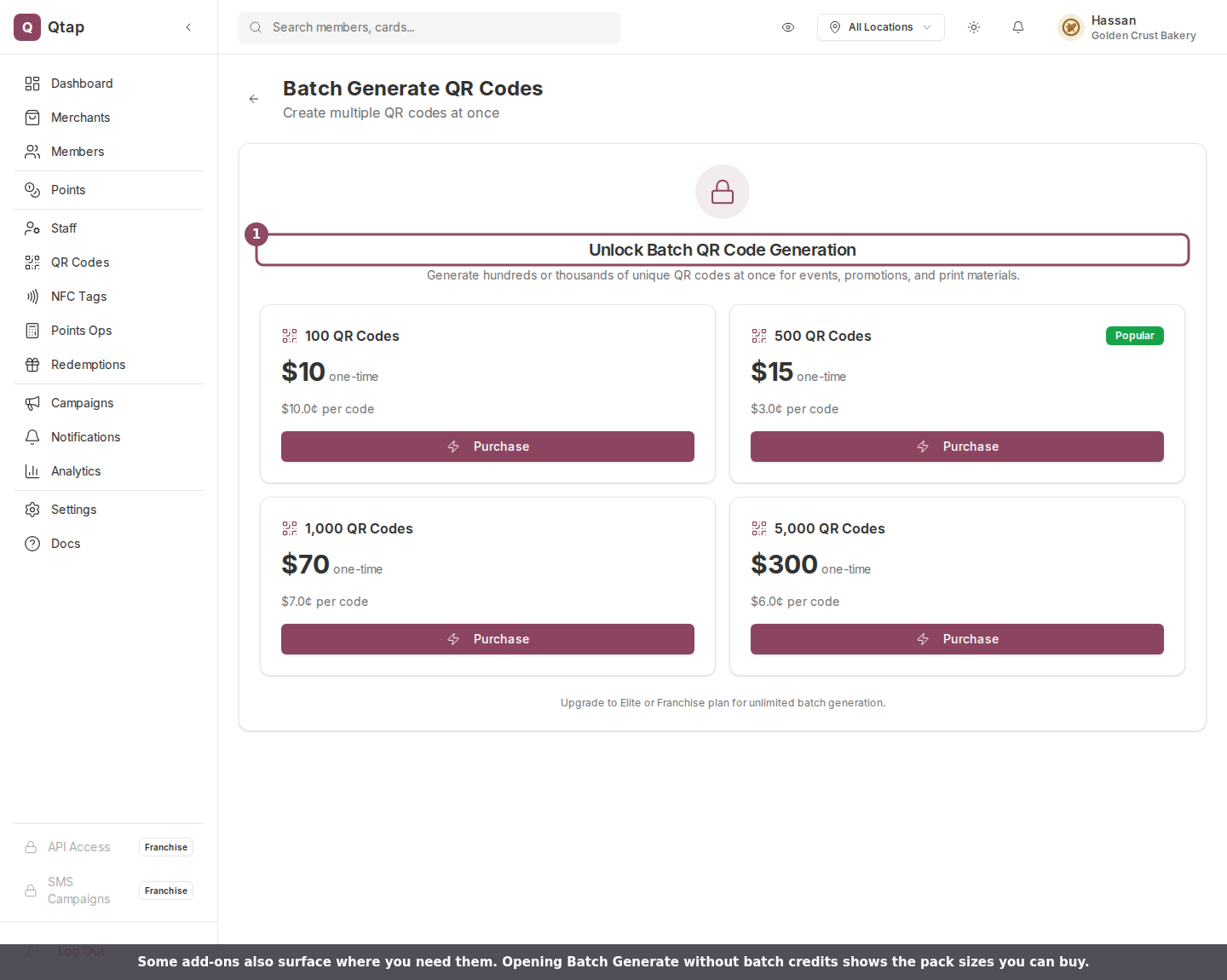Click the Settings gear icon
This screenshot has width=1227, height=980.
tap(32, 510)
